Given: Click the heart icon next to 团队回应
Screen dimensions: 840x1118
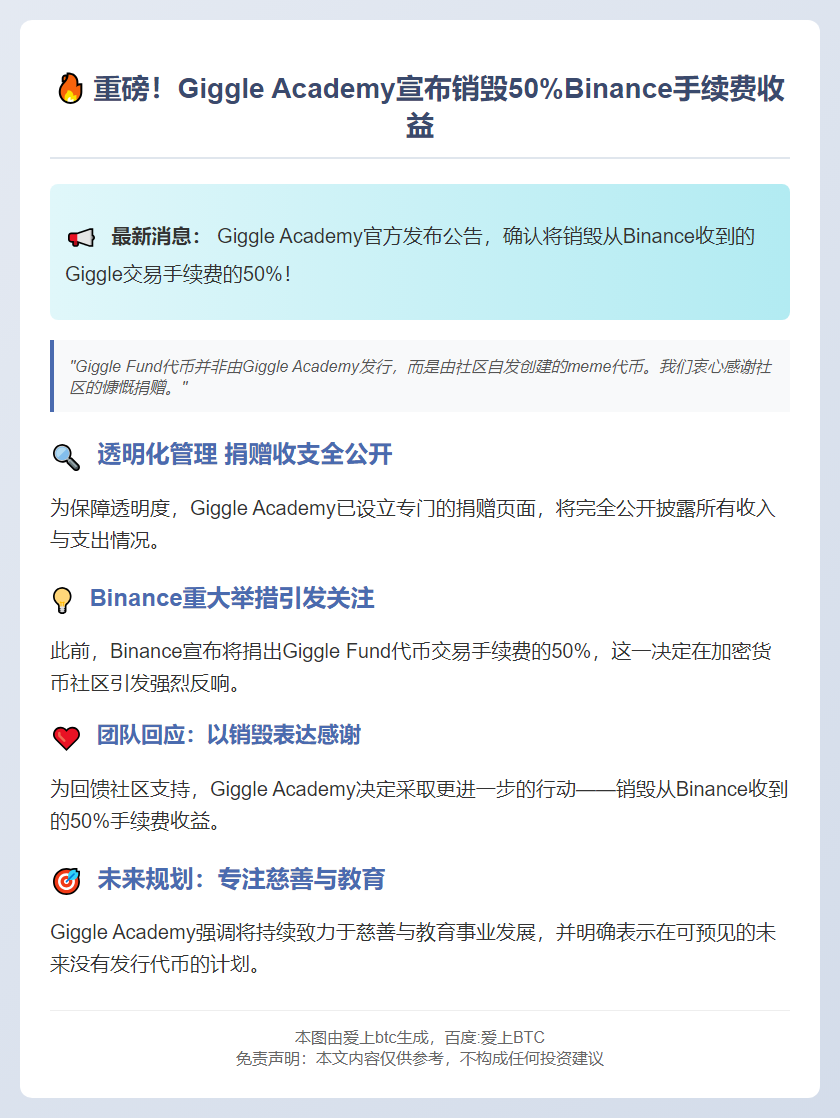Looking at the screenshot, I should (x=64, y=735).
